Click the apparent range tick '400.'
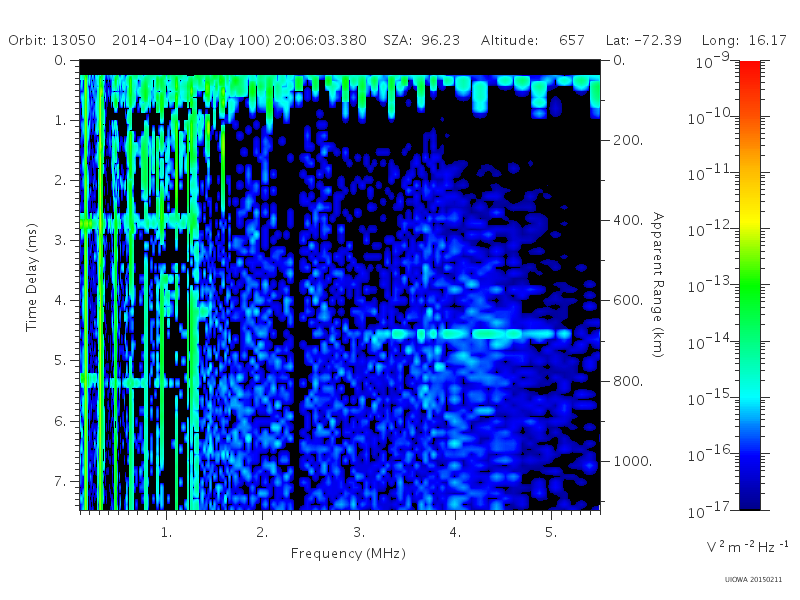 (628, 220)
